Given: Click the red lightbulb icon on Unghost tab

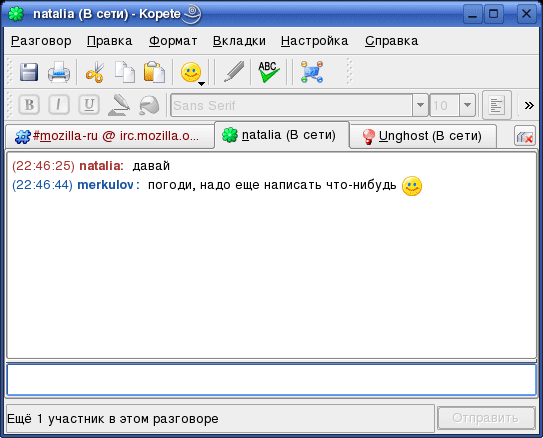Looking at the screenshot, I should point(368,136).
